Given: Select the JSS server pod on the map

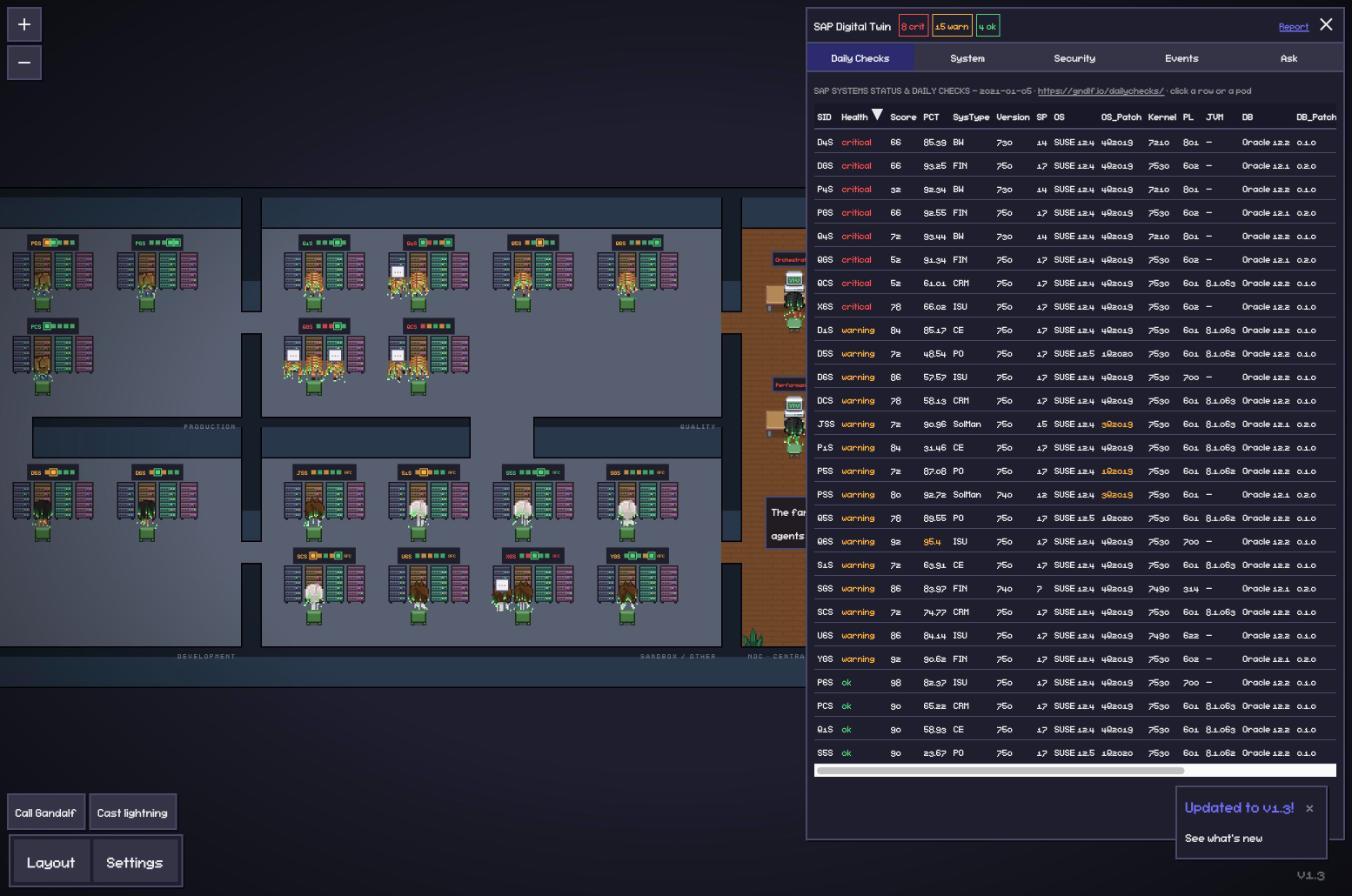Looking at the screenshot, I should 324,501.
